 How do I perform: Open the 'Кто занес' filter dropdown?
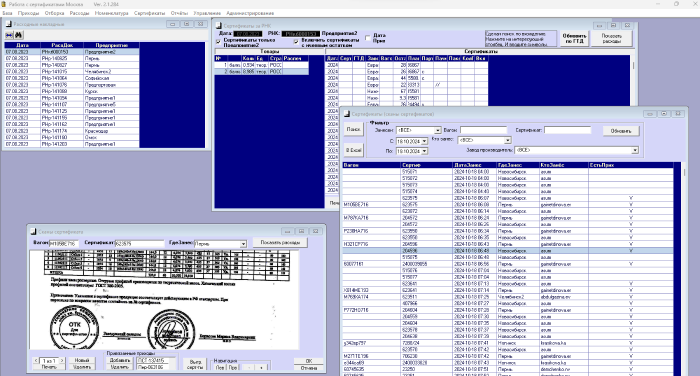click(508, 140)
